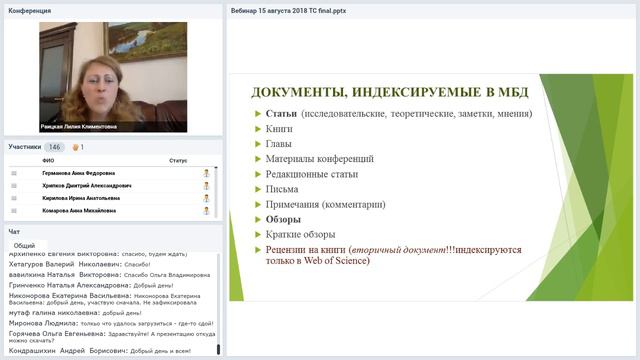Click the participants list scrollbar
This screenshot has height=360, width=640.
tap(216, 192)
